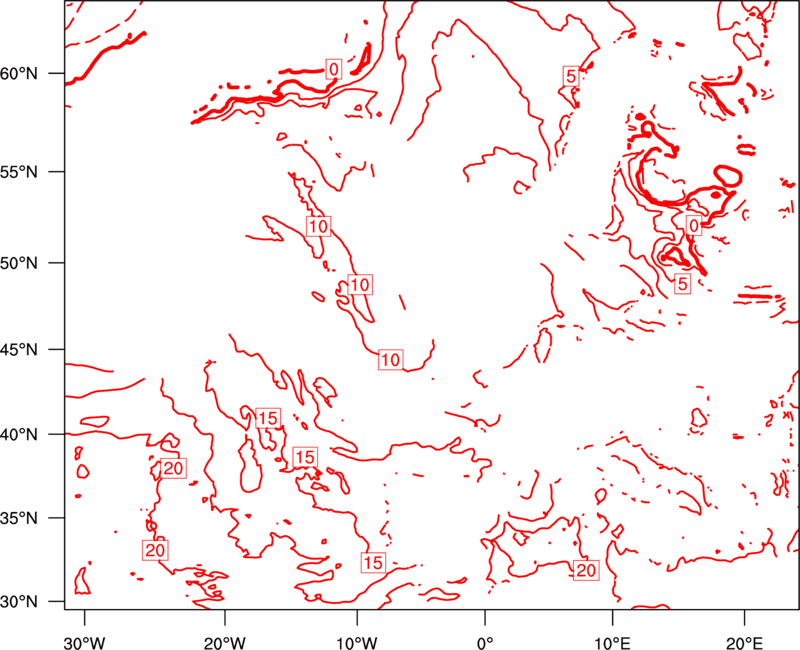
Task: Click the 20 contour label near 33°N, 25°W
Action: click(155, 550)
